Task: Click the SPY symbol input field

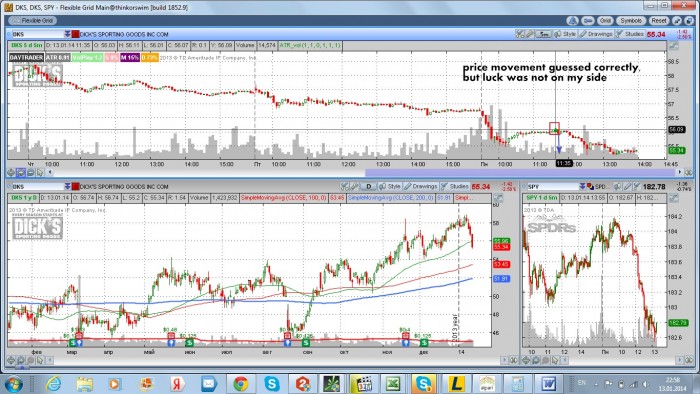Action: [553, 187]
